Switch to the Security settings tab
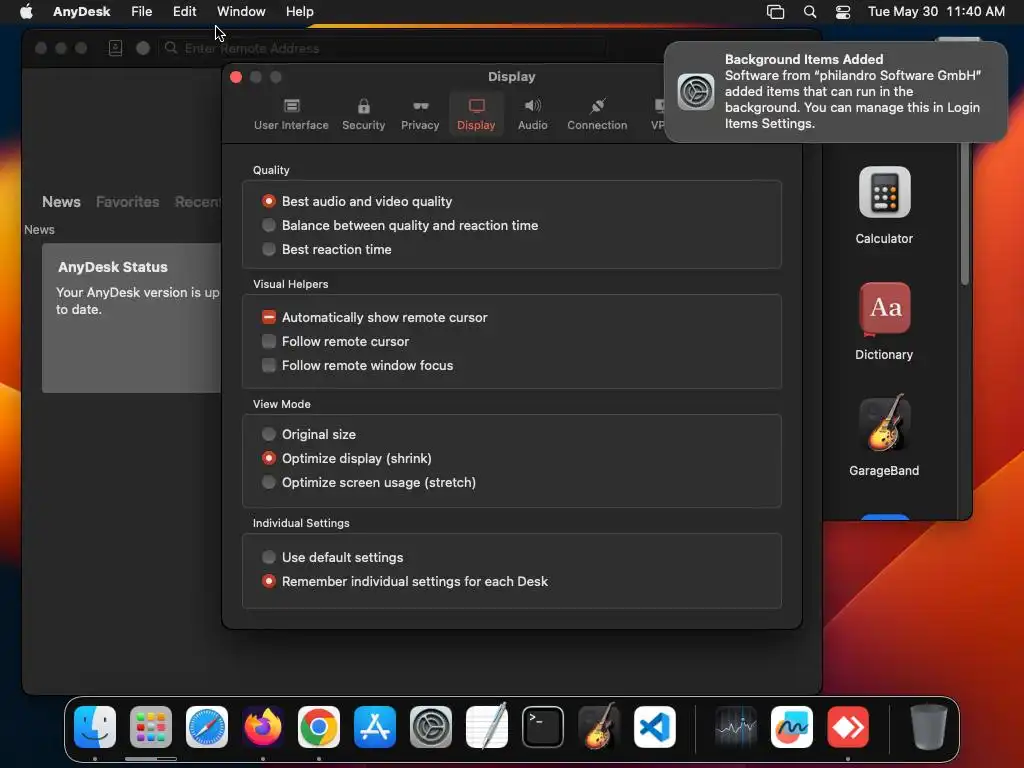The image size is (1024, 768). point(363,114)
